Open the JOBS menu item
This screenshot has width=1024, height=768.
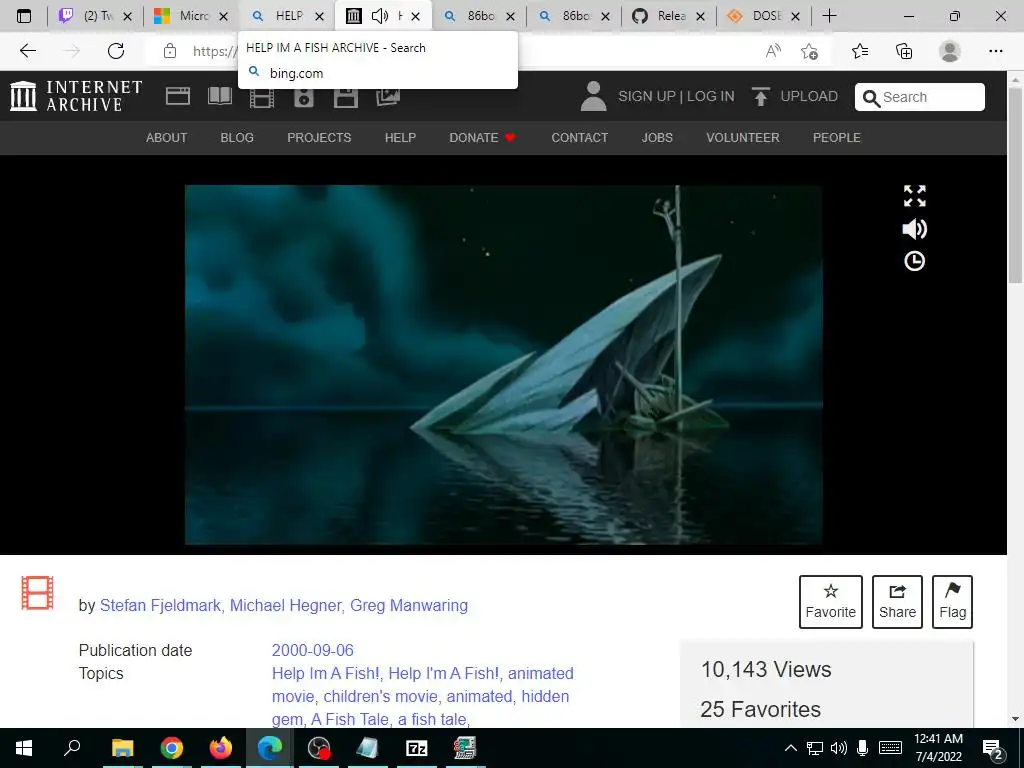[x=657, y=138]
